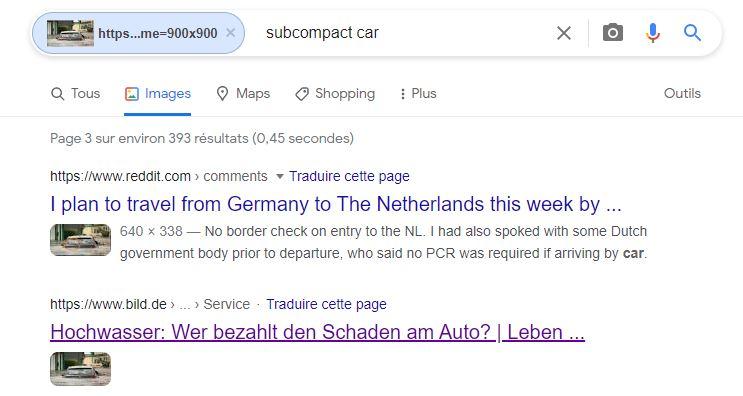
Task: Start voice search with microphone icon
Action: coord(652,33)
